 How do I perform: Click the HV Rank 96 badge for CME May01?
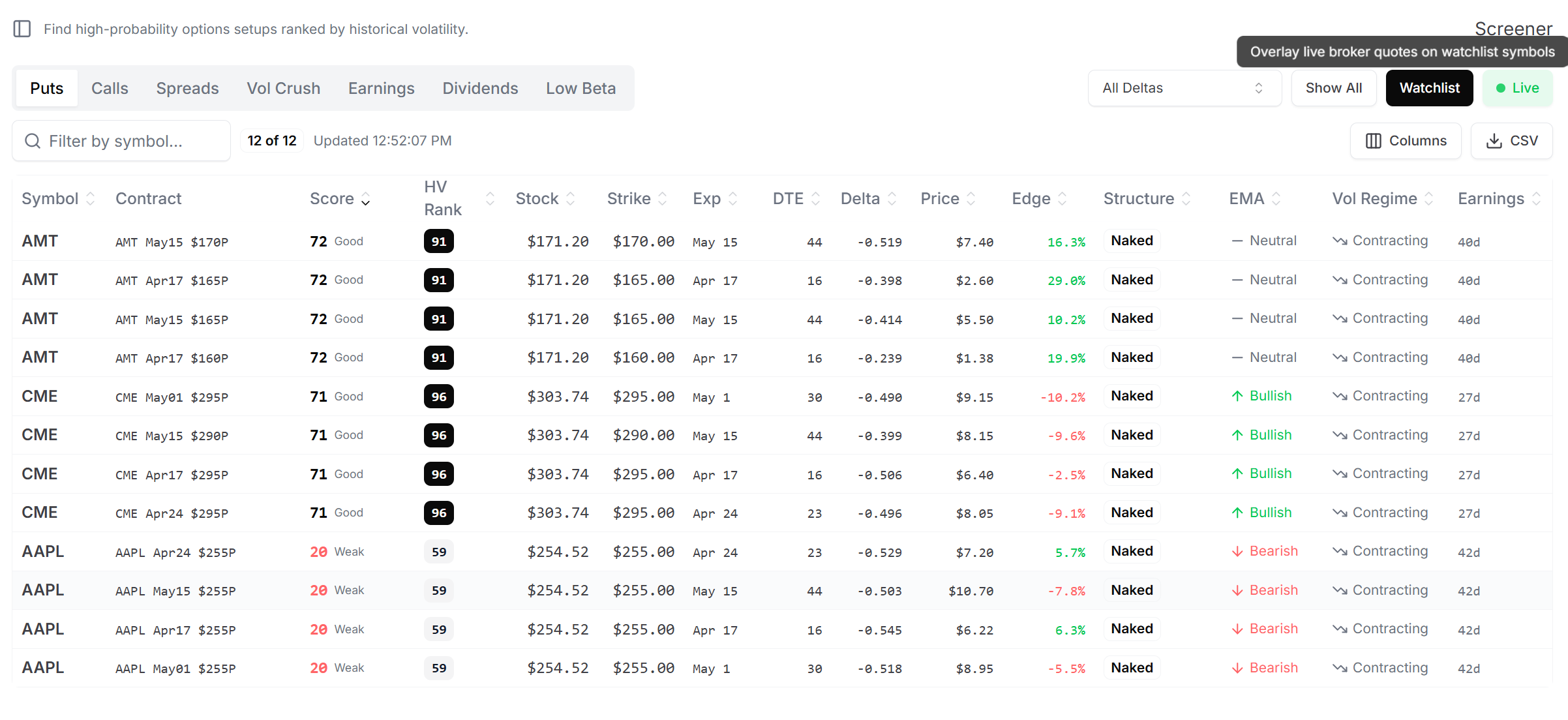coord(438,397)
